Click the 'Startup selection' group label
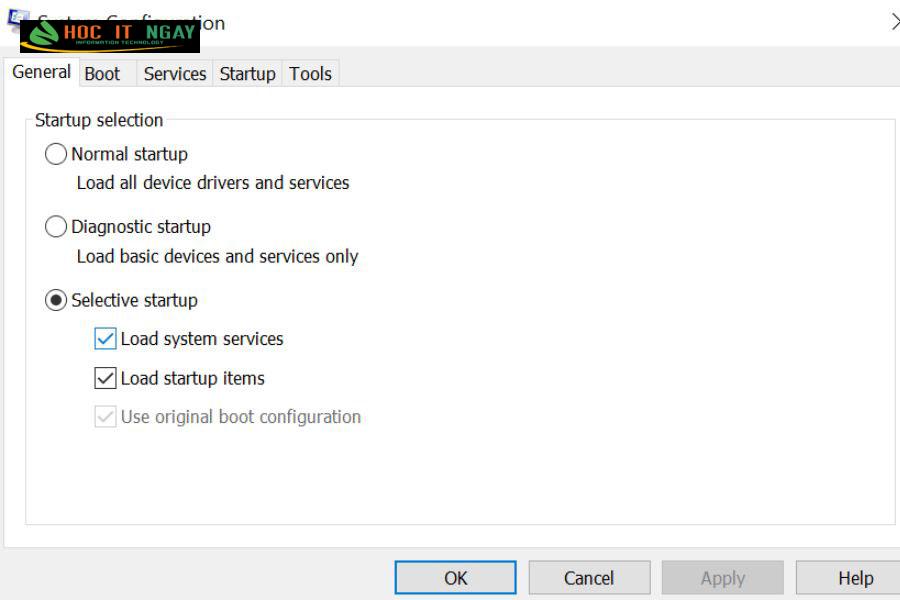 (x=99, y=120)
